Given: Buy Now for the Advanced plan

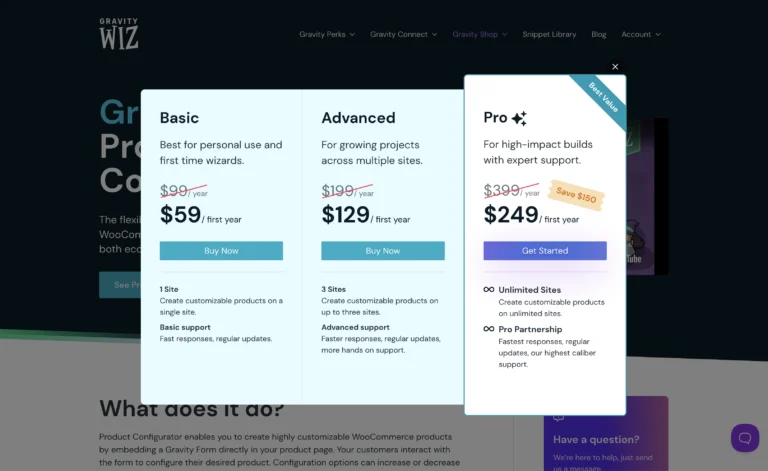Looking at the screenshot, I should (x=383, y=251).
